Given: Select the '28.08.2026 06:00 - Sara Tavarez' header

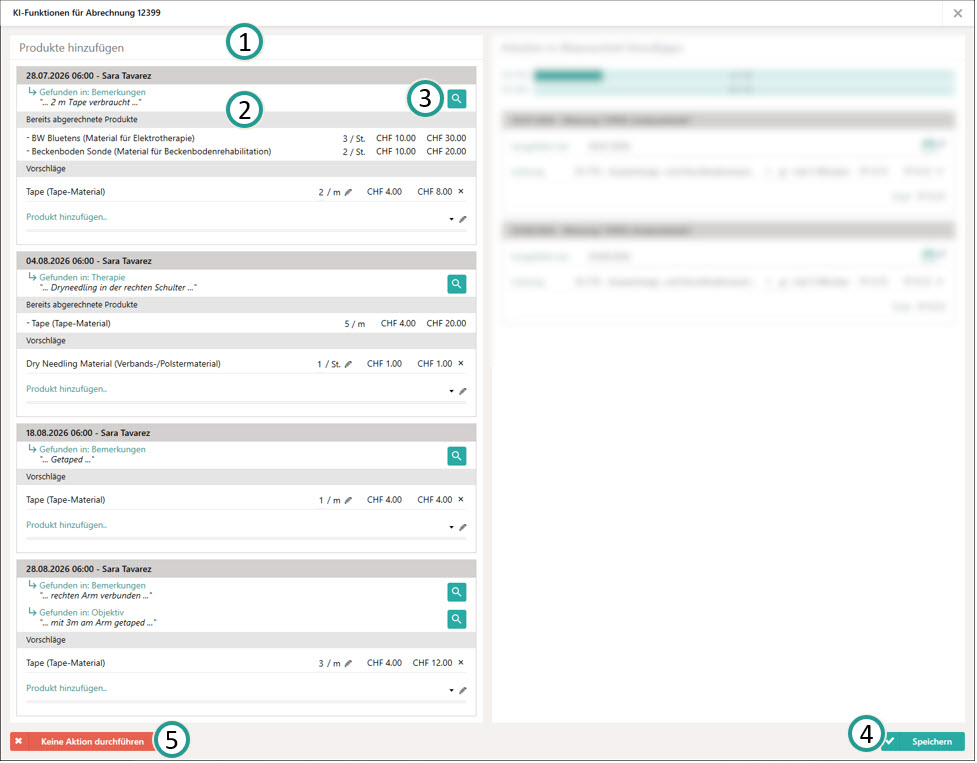Looking at the screenshot, I should pos(246,569).
